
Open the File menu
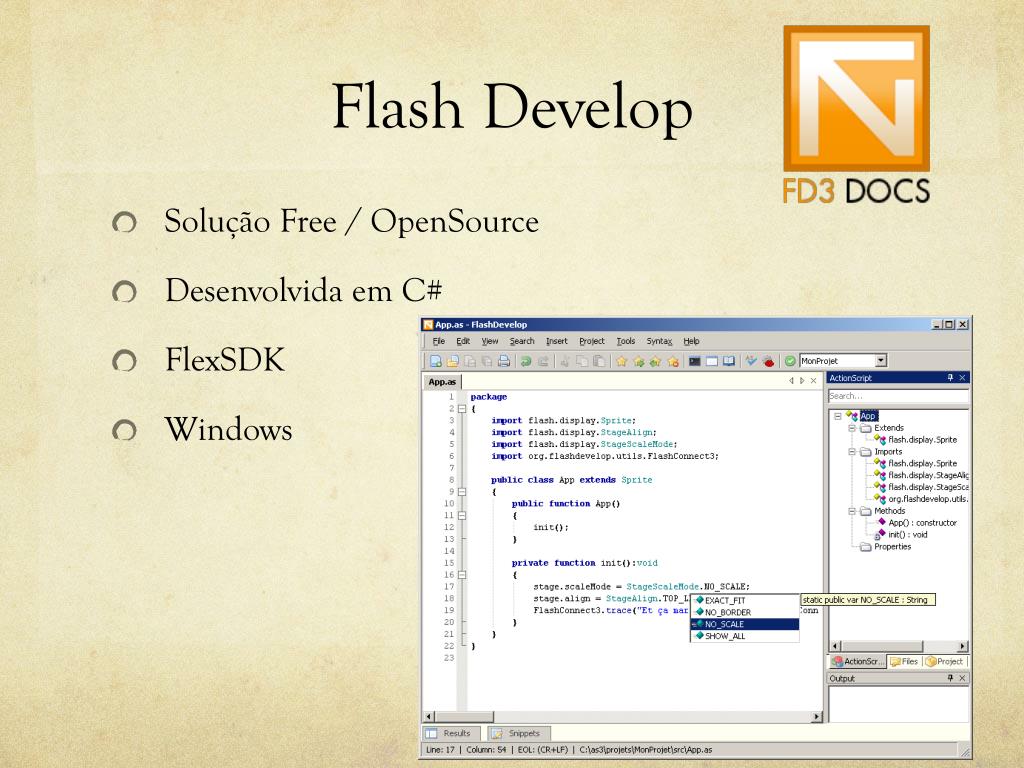click(439, 341)
